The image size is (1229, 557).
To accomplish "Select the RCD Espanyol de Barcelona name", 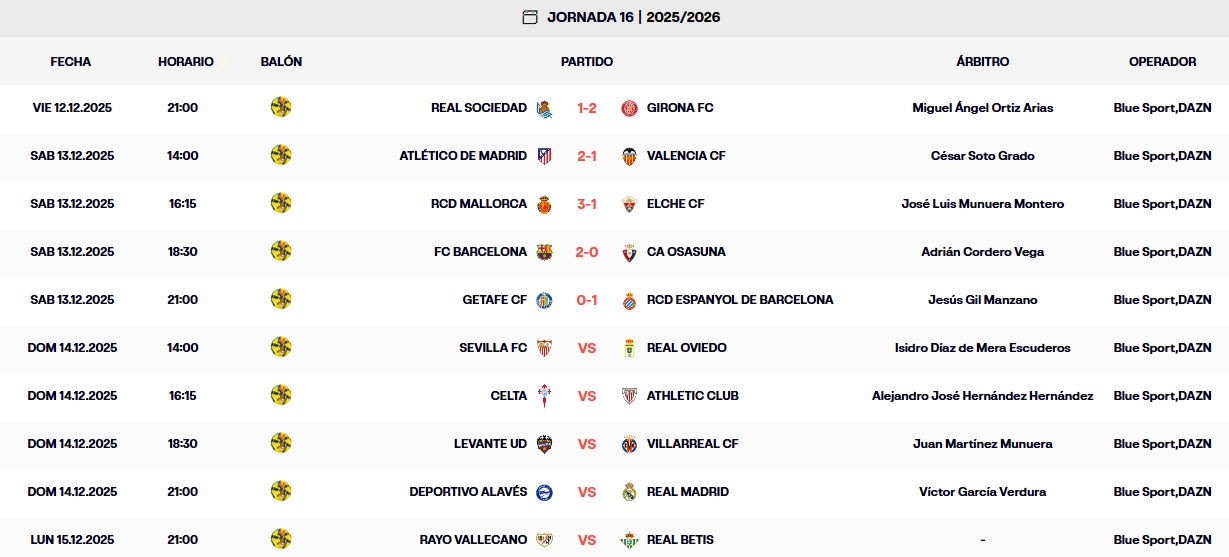I will 740,300.
